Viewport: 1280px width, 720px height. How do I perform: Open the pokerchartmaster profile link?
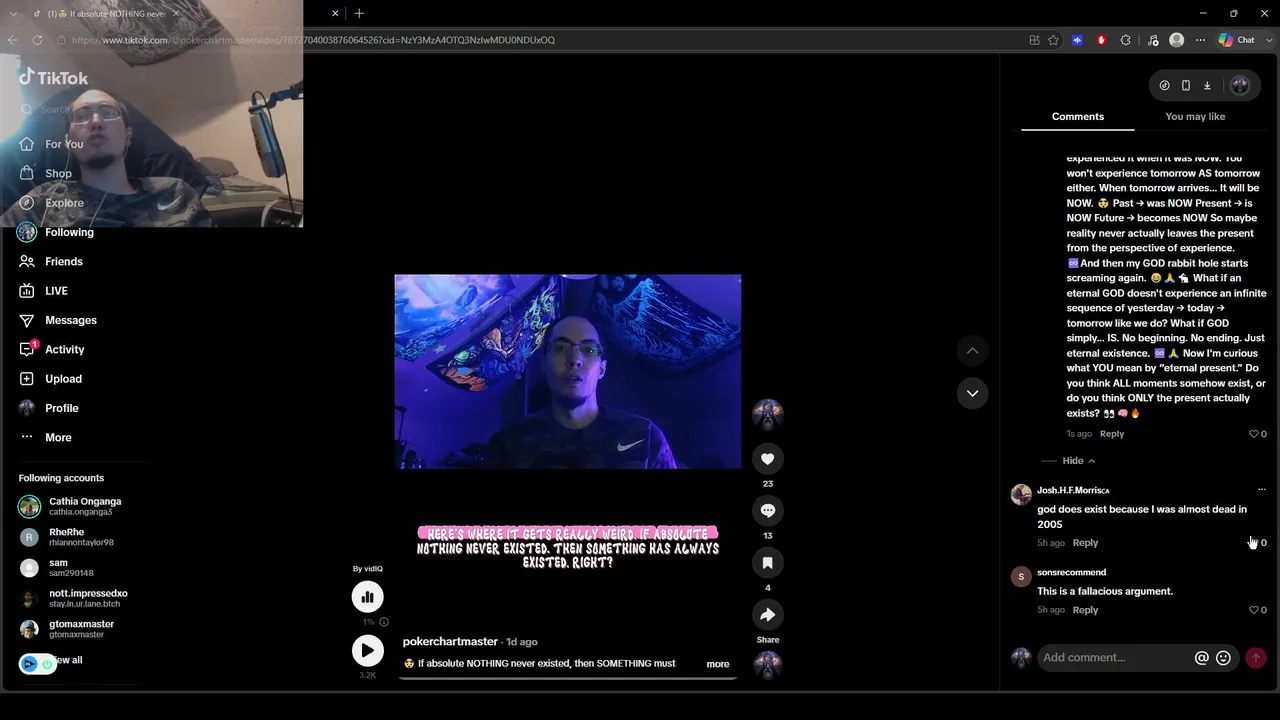point(450,642)
